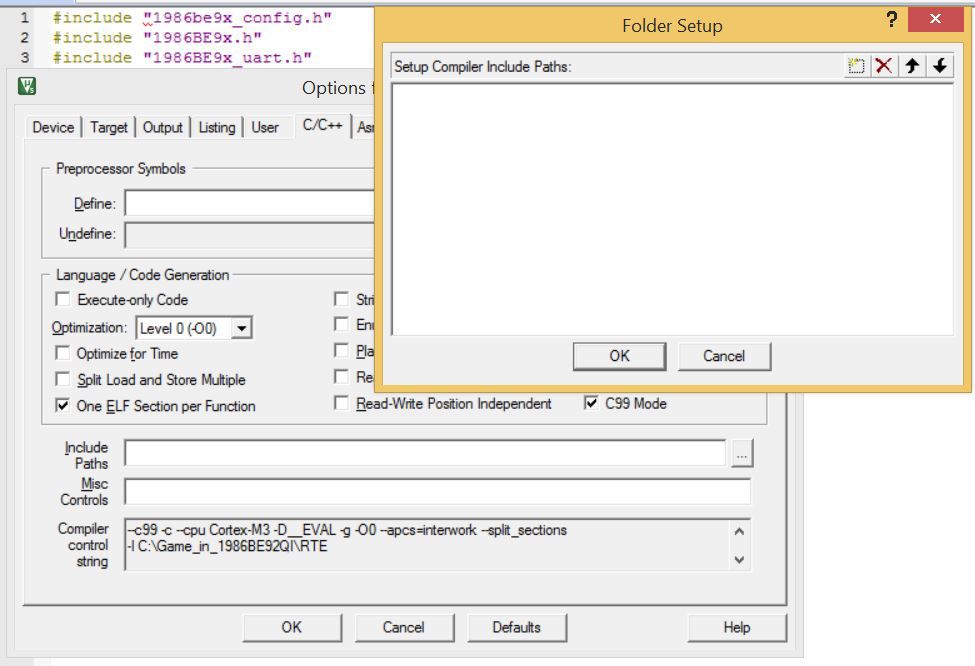Click the code line including "1986BE9x.h"

(157, 38)
